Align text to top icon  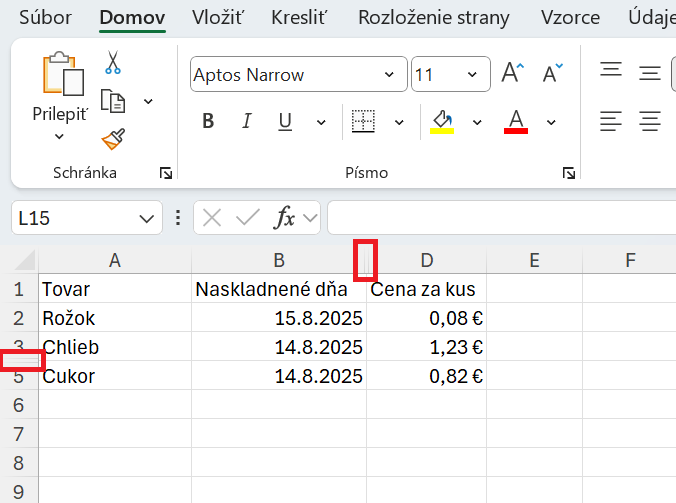(611, 71)
